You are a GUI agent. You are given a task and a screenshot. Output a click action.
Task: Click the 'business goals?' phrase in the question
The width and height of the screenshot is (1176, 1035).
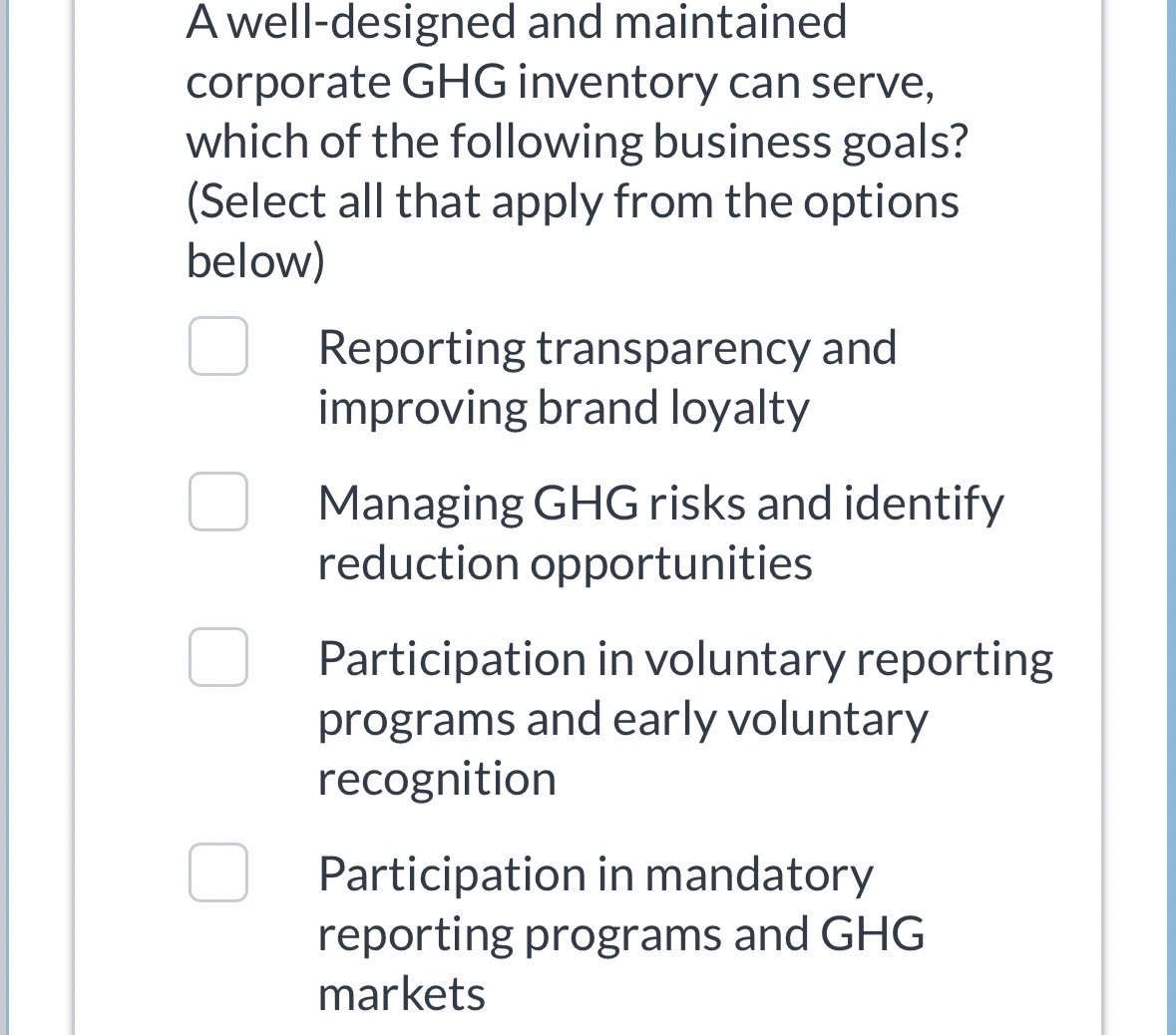(808, 141)
